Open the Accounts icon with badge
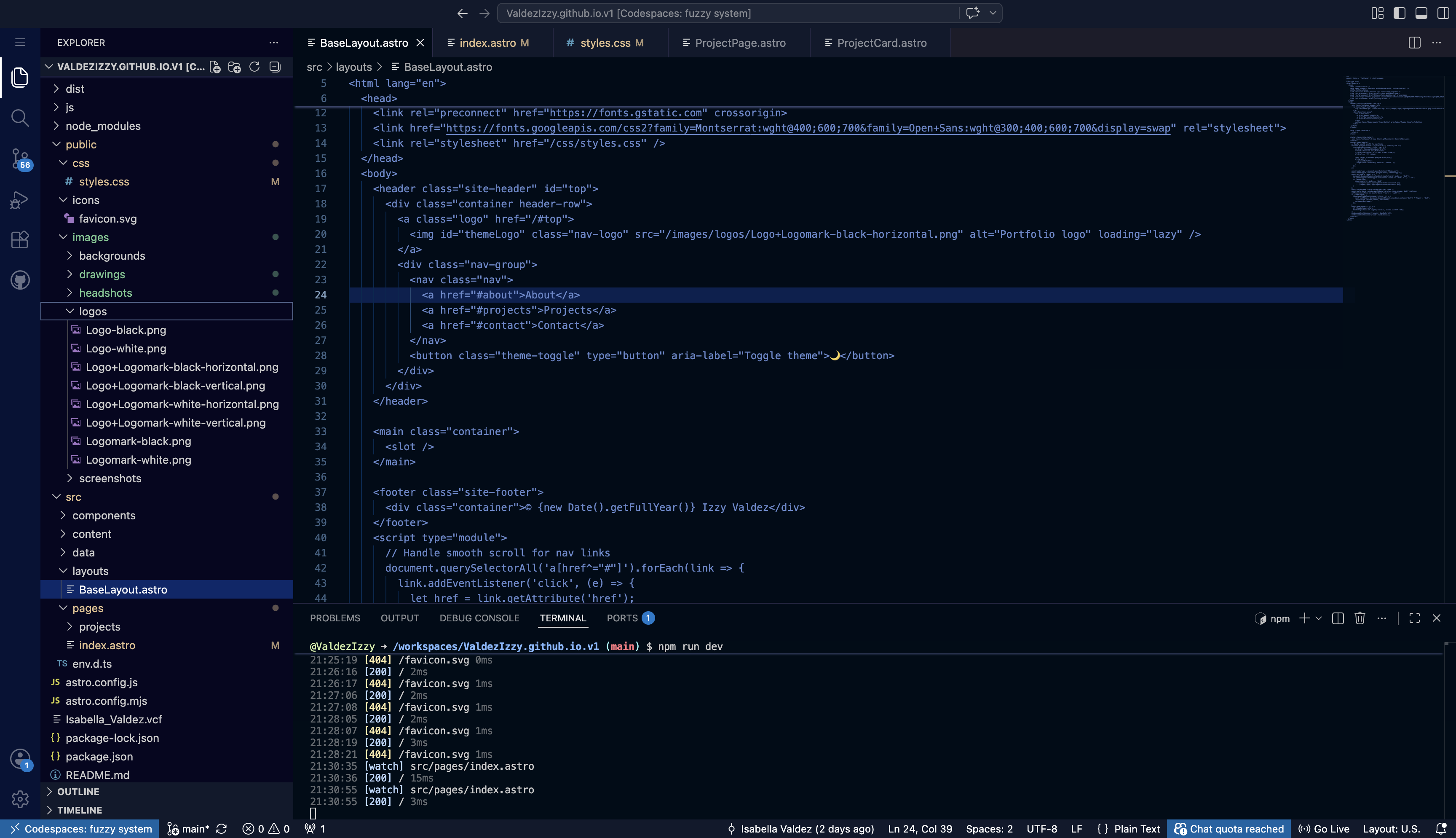Image resolution: width=1456 pixels, height=838 pixels. pos(20,759)
